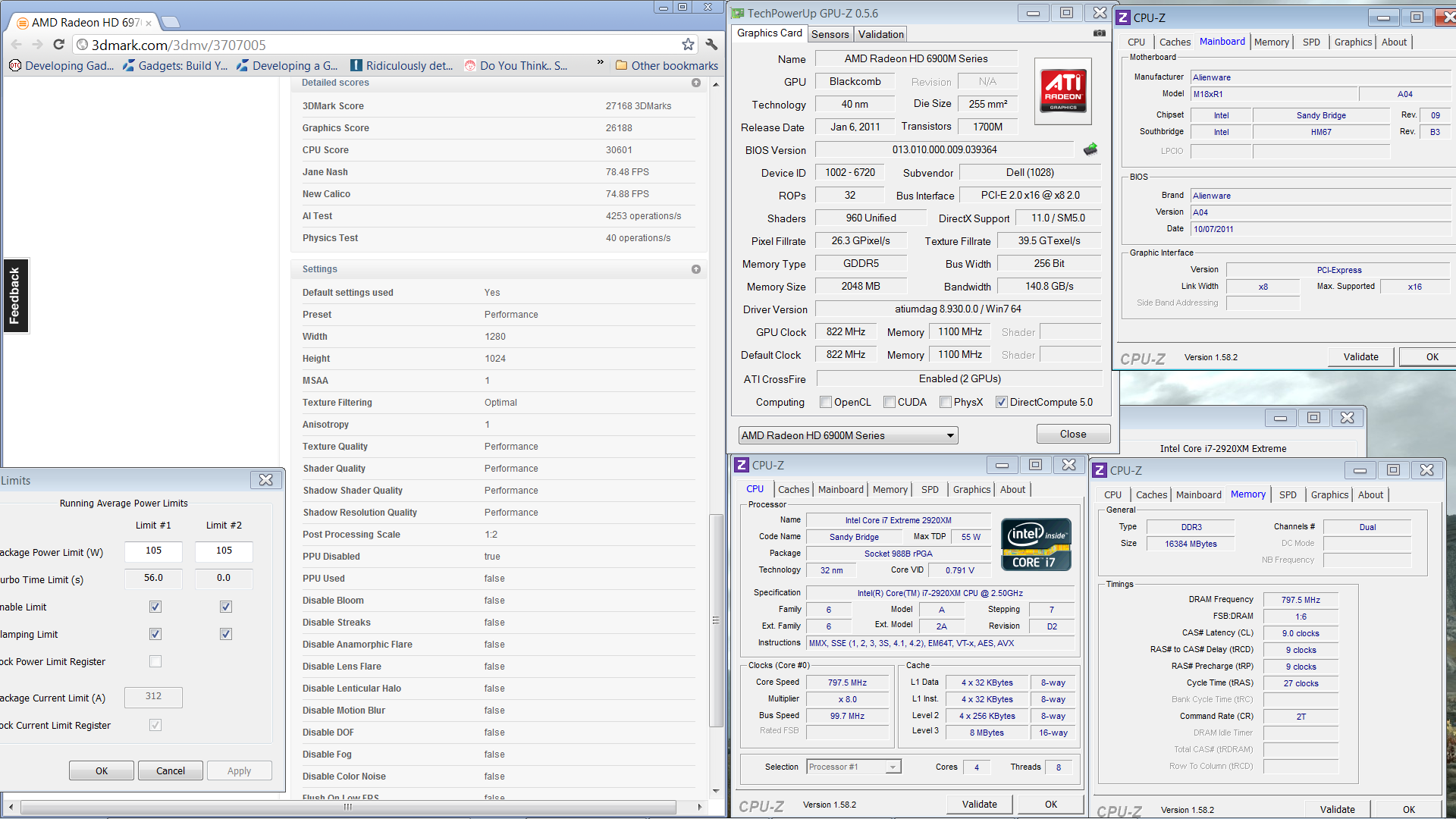
Task: Open SPD tab in the CPU-Z CPU window
Action: coord(930,490)
